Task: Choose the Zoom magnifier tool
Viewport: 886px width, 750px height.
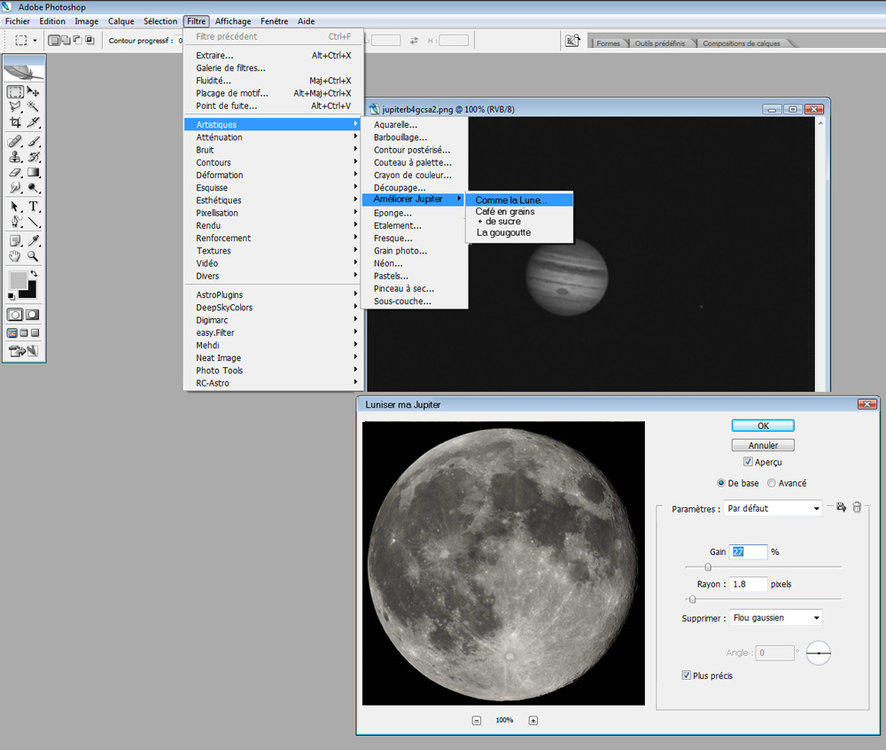Action: (33, 256)
